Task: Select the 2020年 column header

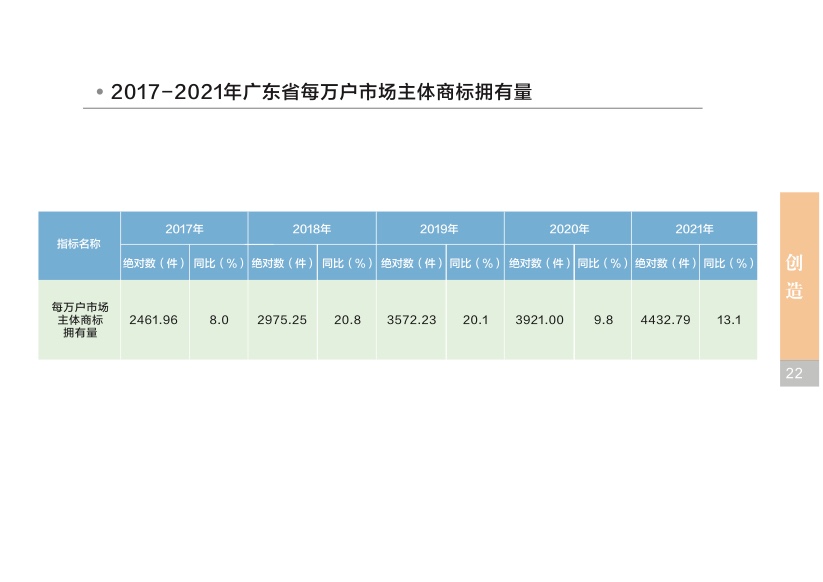Action: click(568, 229)
